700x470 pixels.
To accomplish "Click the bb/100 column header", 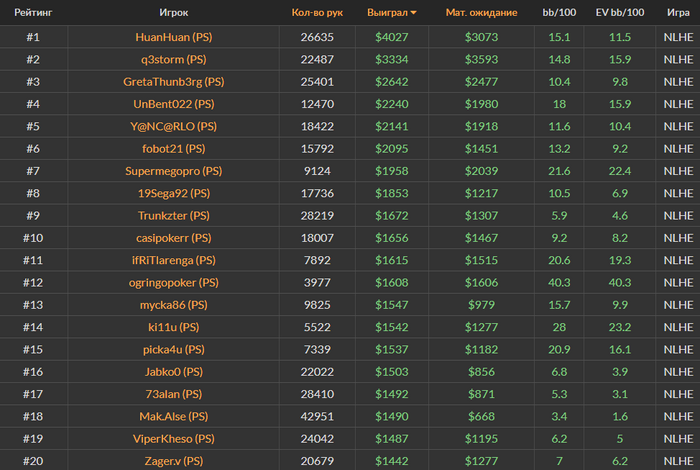I will 558,13.
